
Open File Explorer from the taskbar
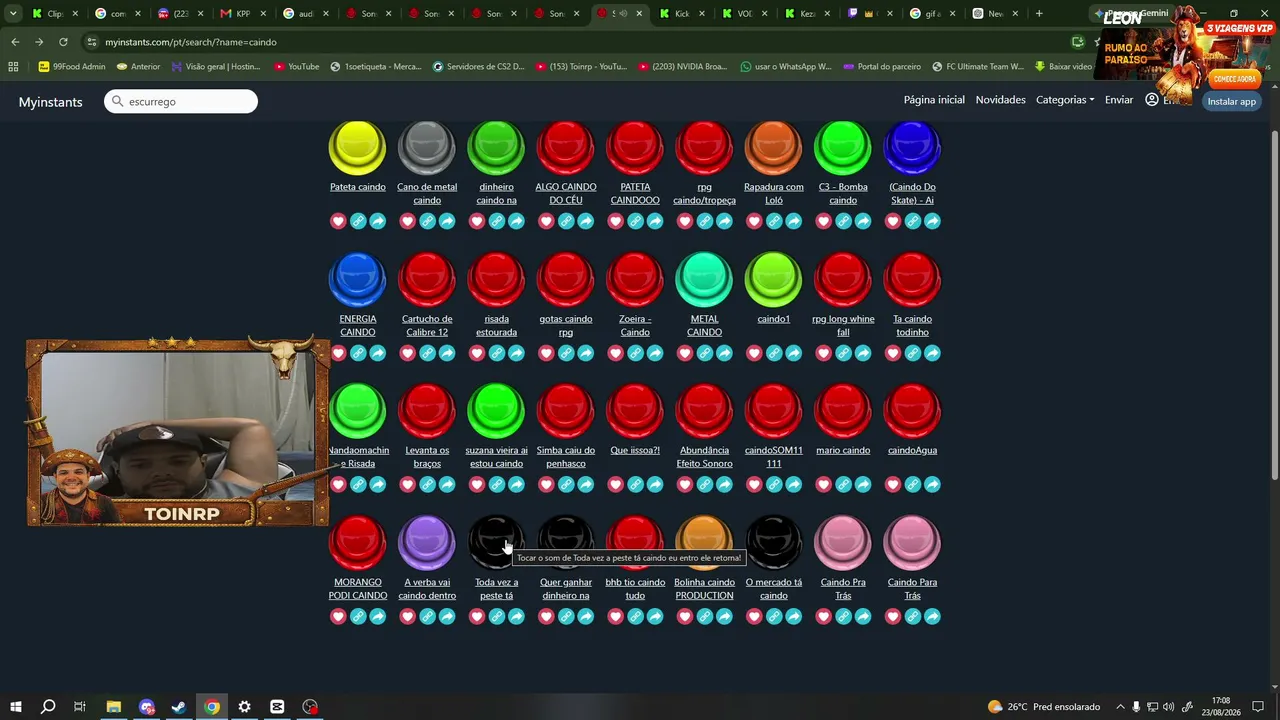[114, 707]
